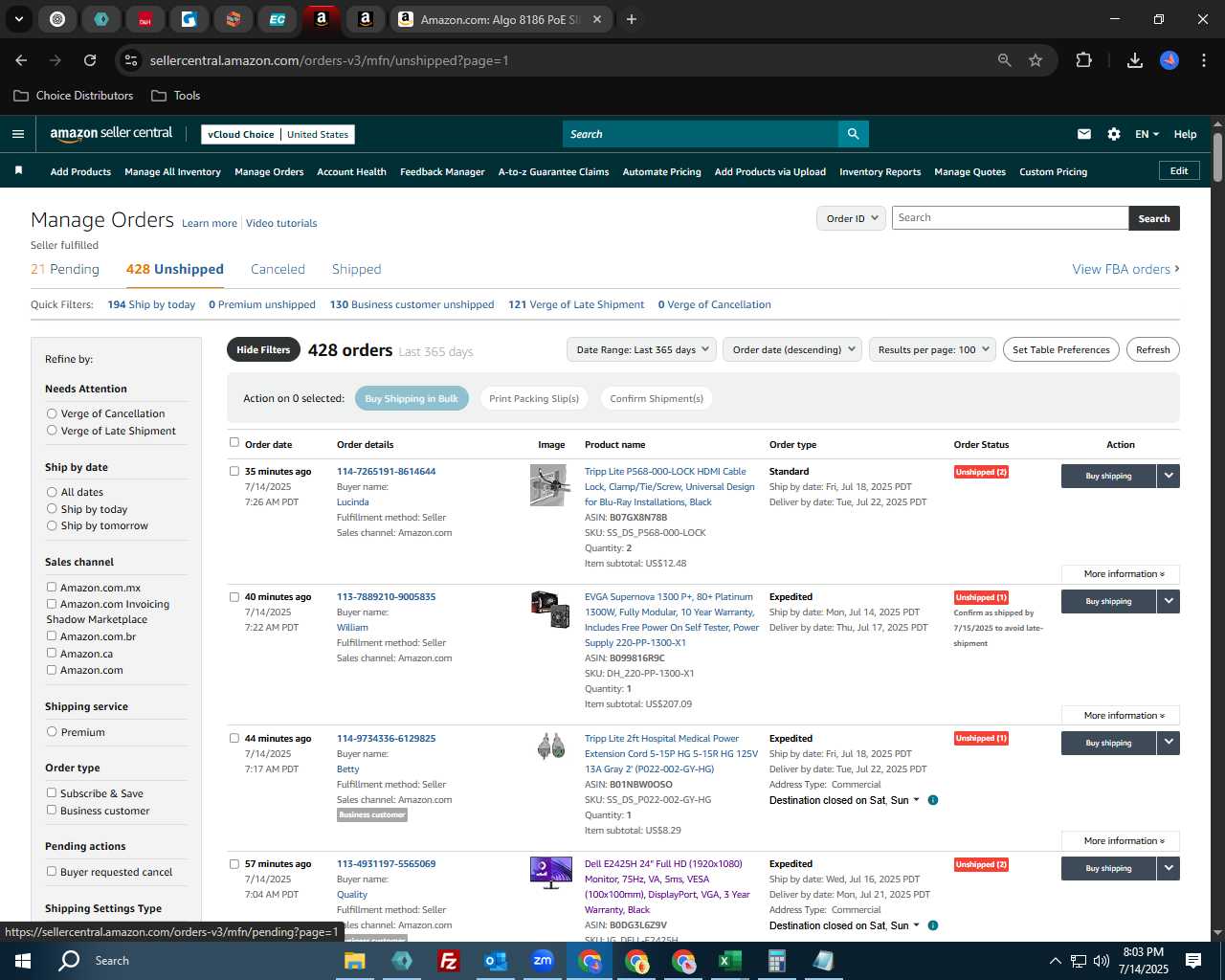
Task: Open FileZilla from the taskbar
Action: [448, 961]
